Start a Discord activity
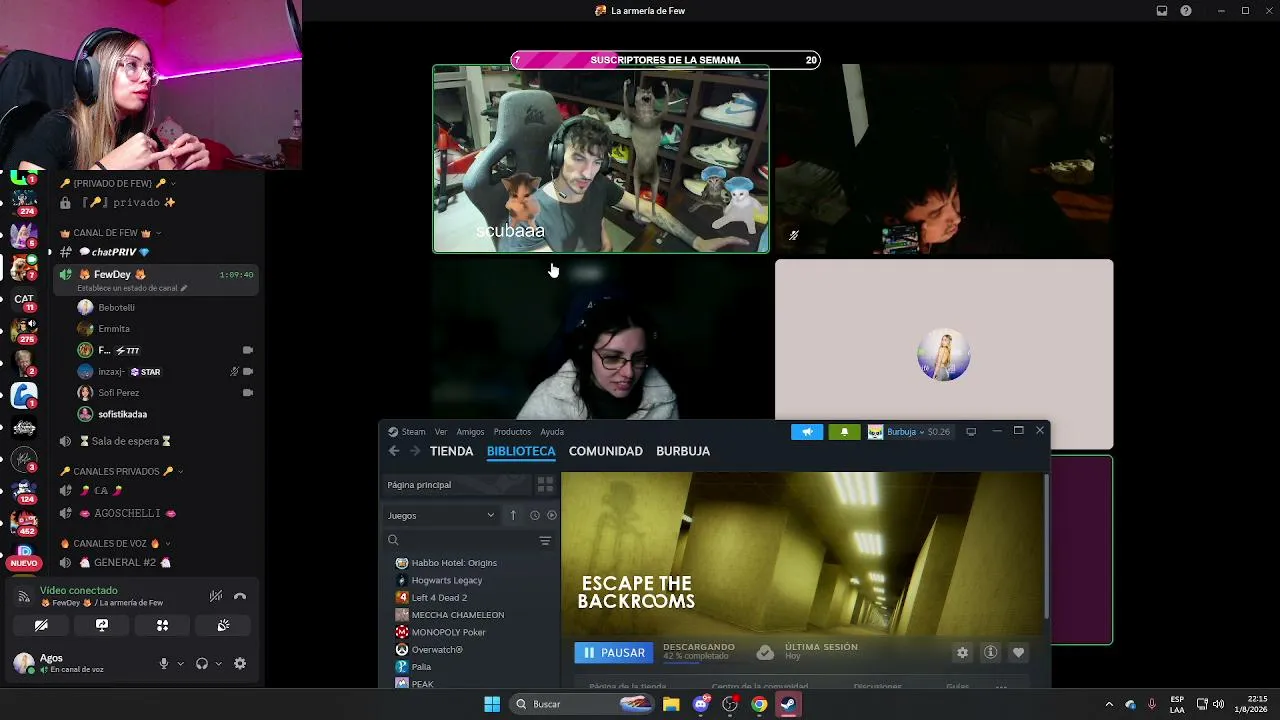This screenshot has width=1280, height=720. [162, 625]
